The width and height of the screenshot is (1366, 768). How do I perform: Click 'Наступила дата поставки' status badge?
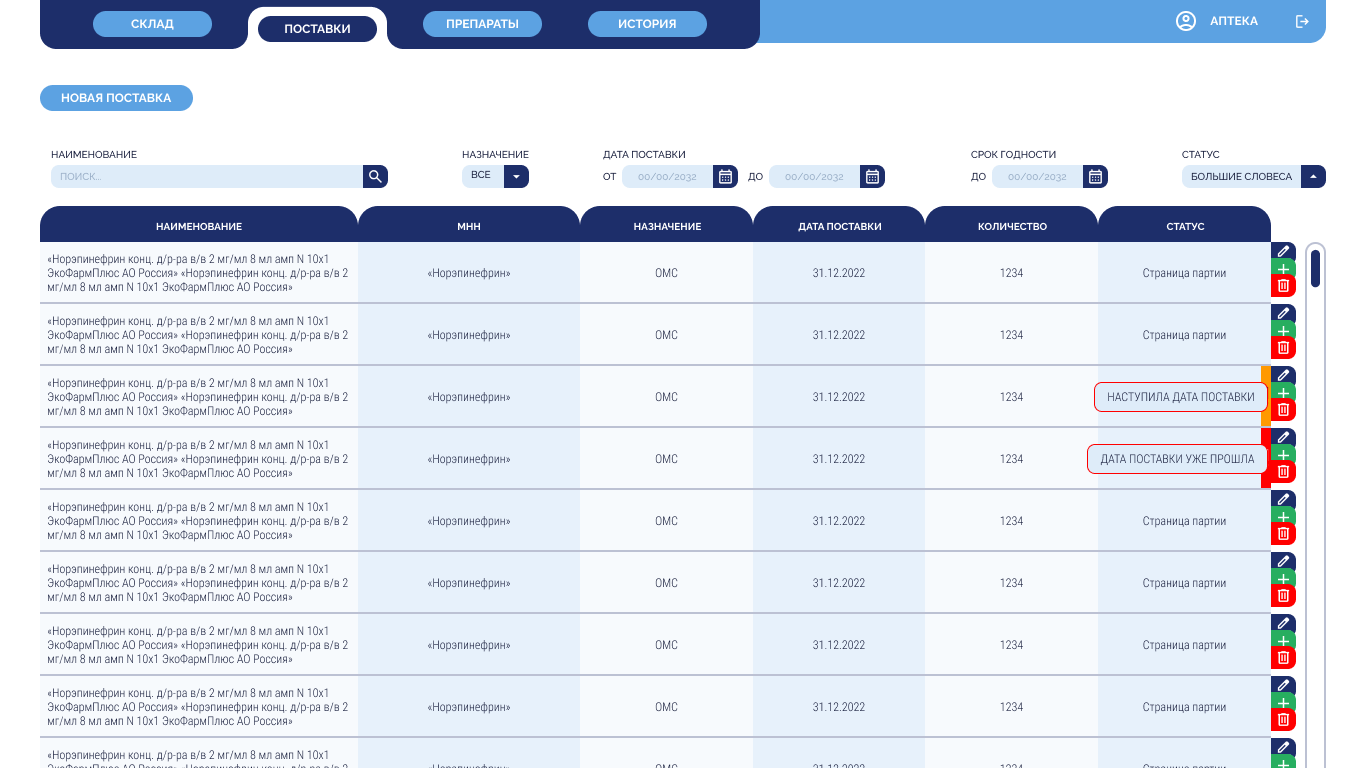pos(1180,397)
